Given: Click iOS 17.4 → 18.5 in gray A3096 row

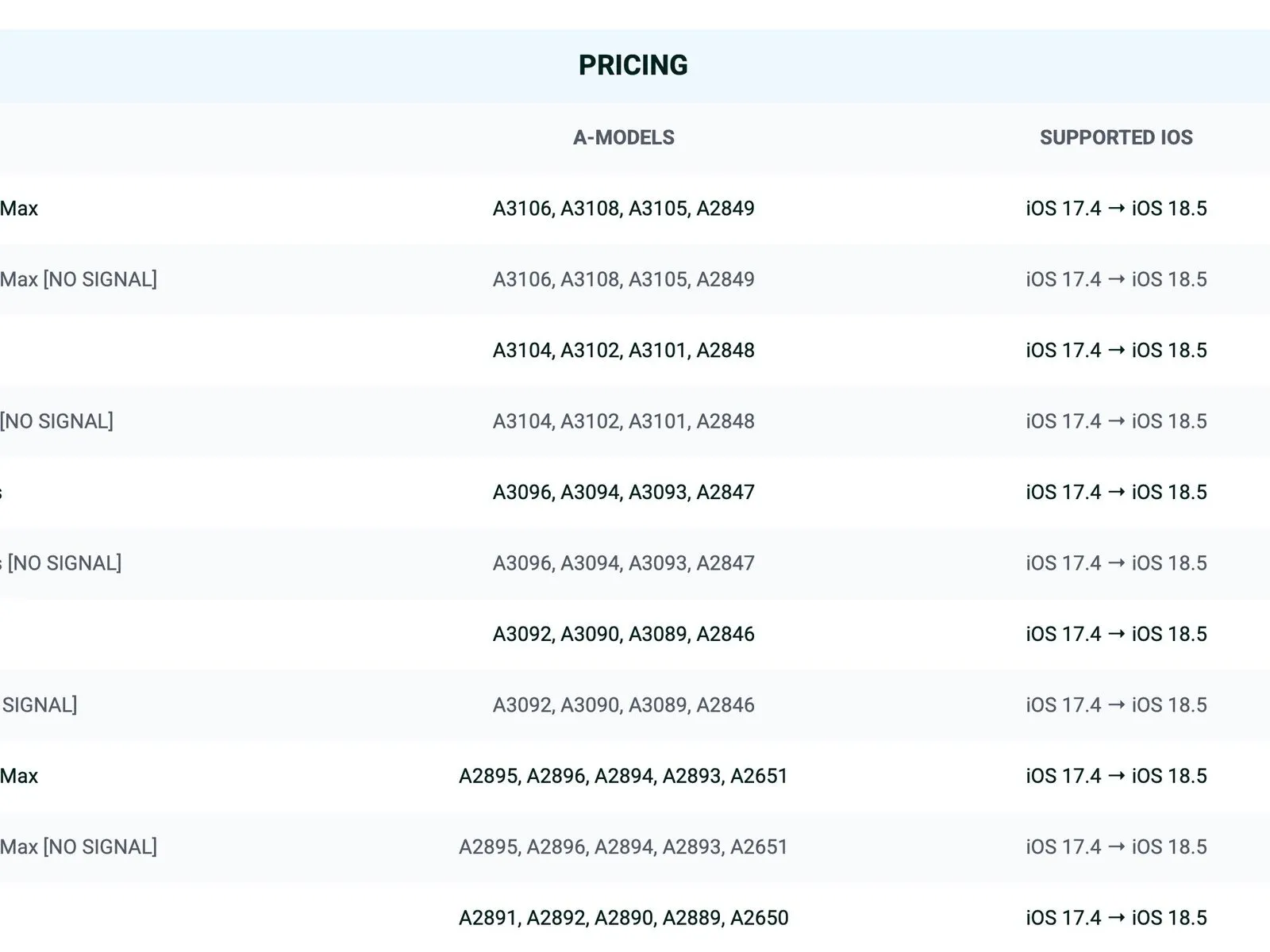Looking at the screenshot, I should tap(1116, 563).
